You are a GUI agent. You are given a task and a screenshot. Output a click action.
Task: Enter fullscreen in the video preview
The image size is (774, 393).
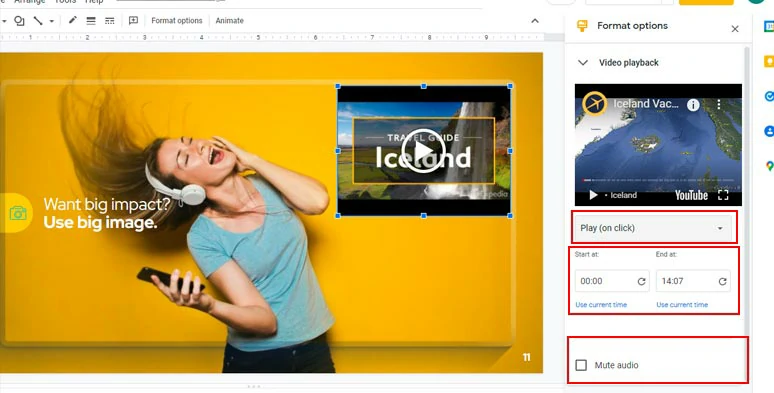[x=723, y=195]
